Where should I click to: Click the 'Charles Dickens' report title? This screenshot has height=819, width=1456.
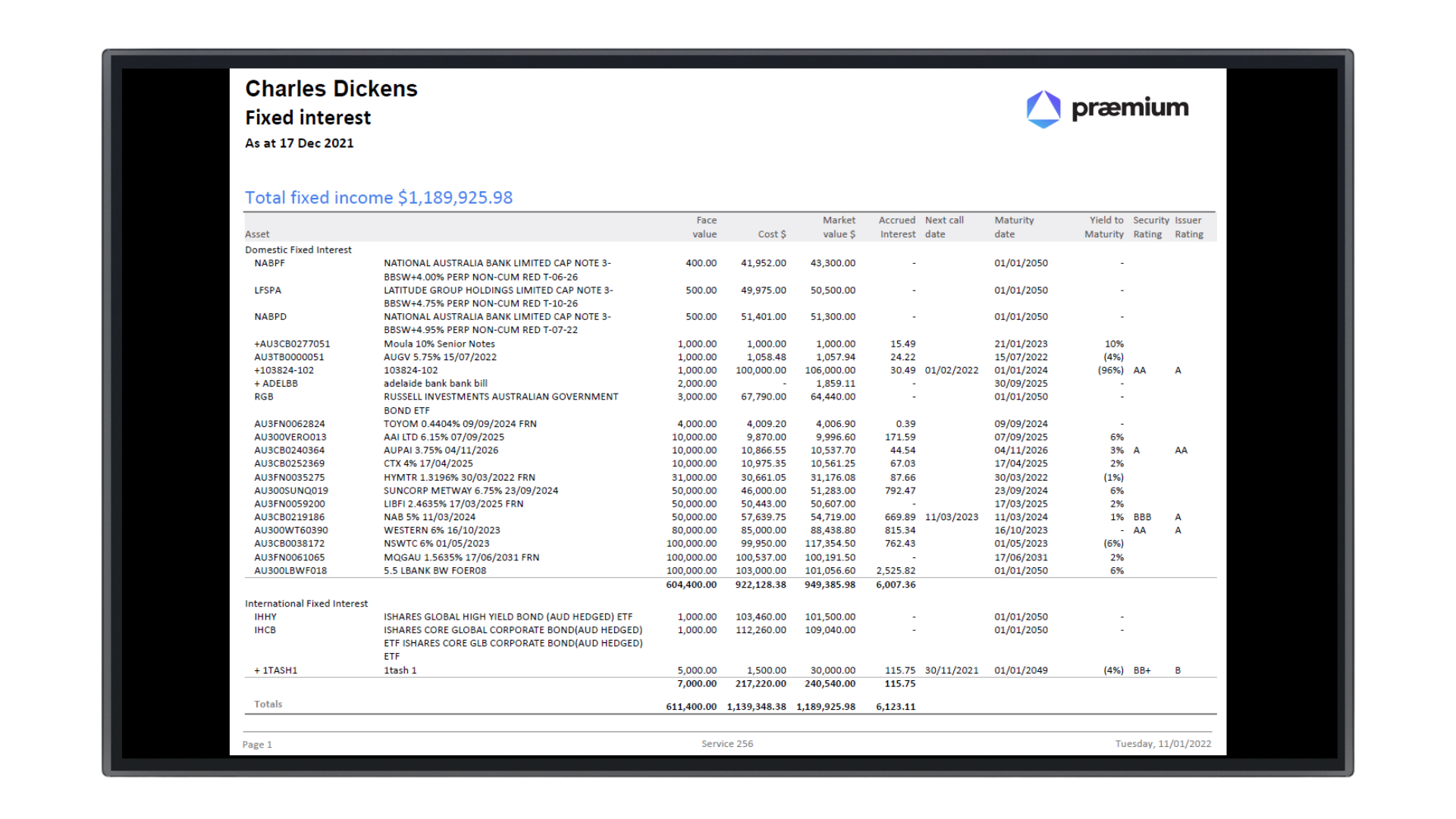click(331, 89)
